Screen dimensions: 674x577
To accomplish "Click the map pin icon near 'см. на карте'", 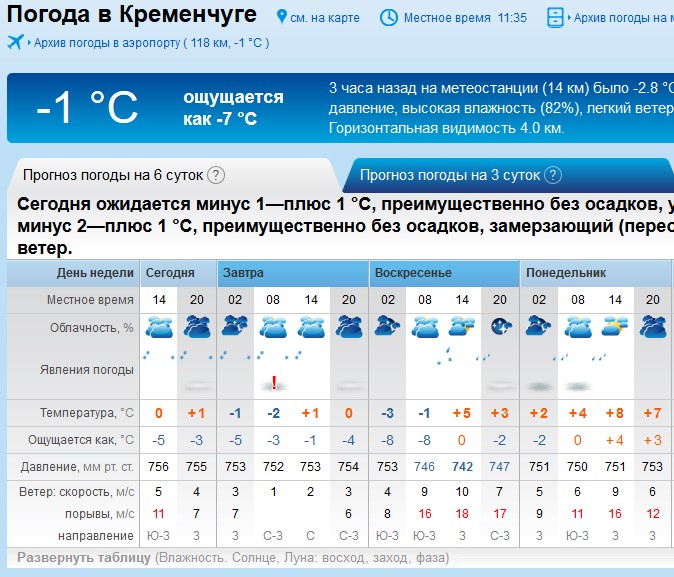I will [x=282, y=18].
